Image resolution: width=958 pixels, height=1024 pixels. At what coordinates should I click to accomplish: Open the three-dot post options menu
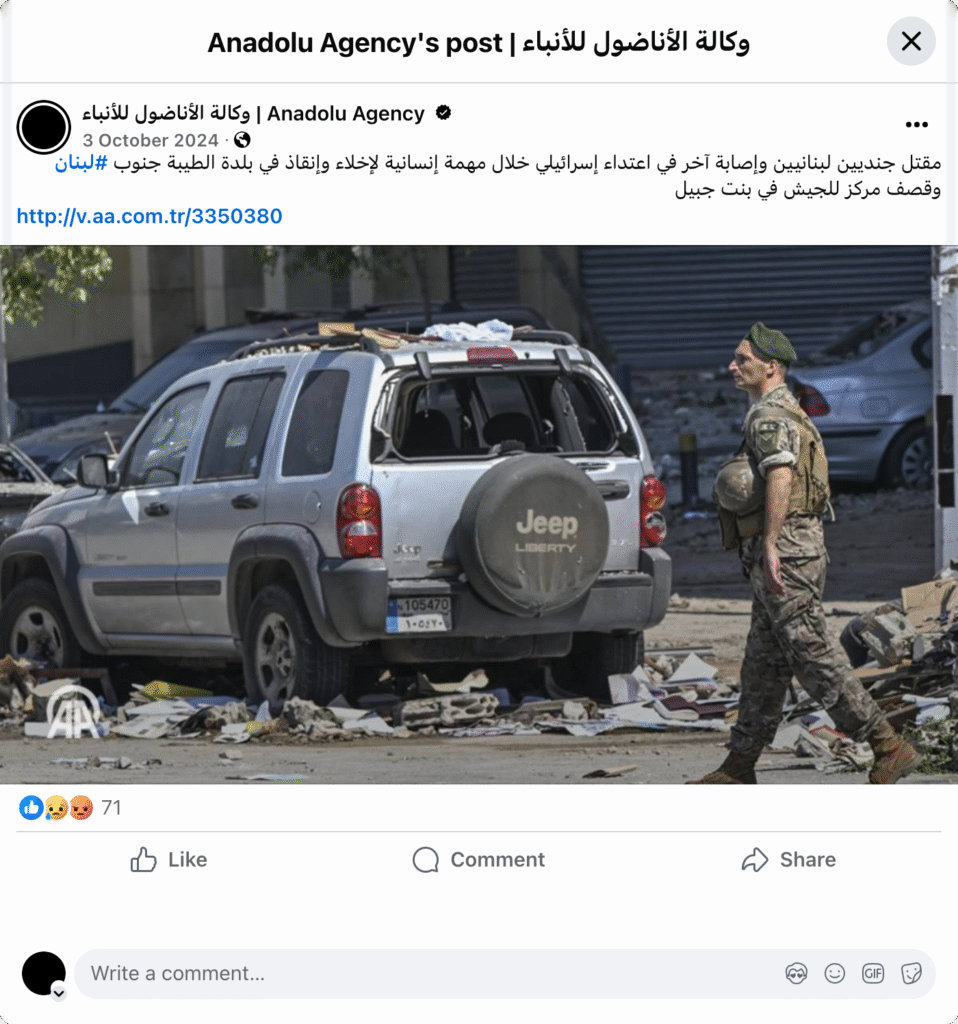click(x=916, y=125)
